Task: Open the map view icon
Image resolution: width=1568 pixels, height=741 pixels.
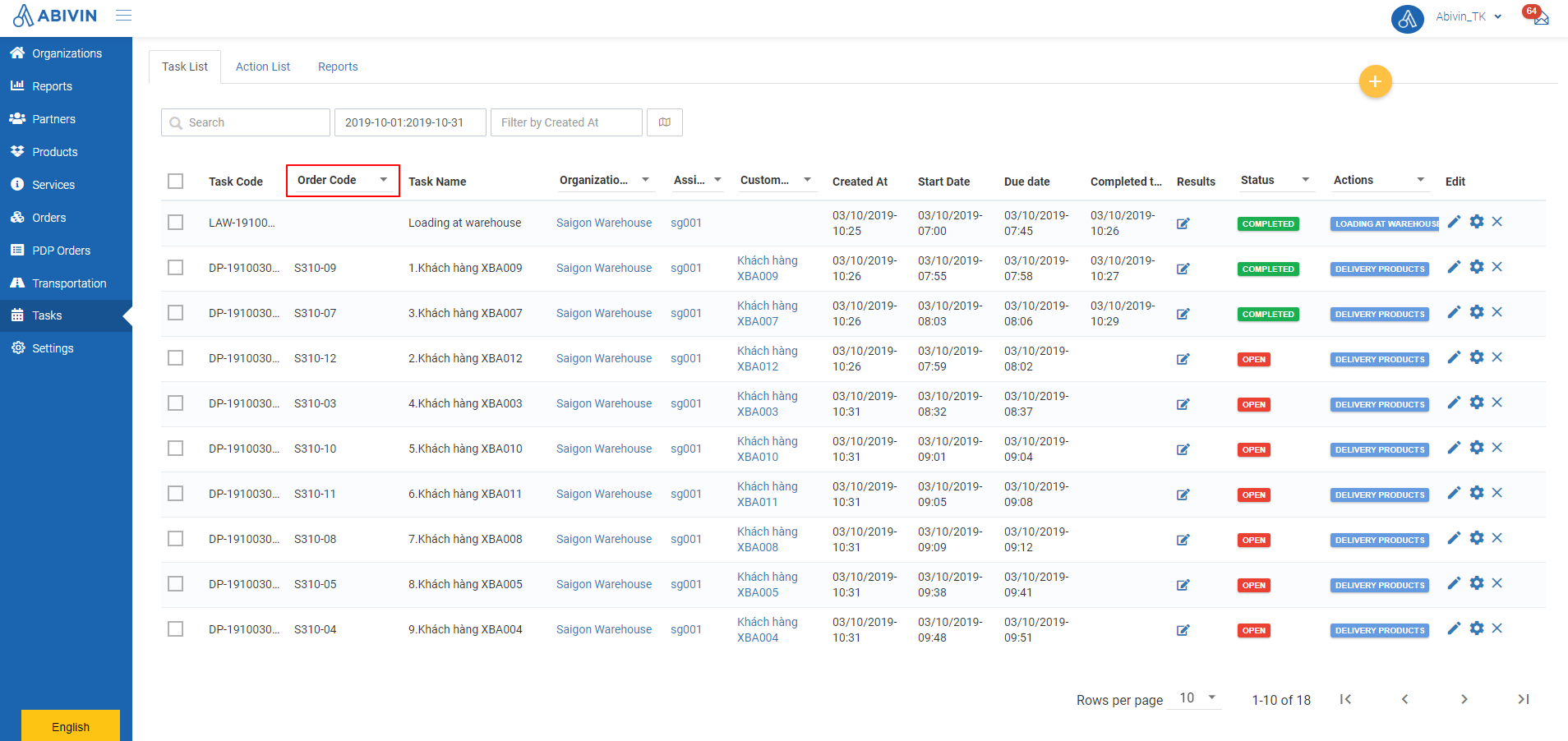Action: click(x=665, y=122)
